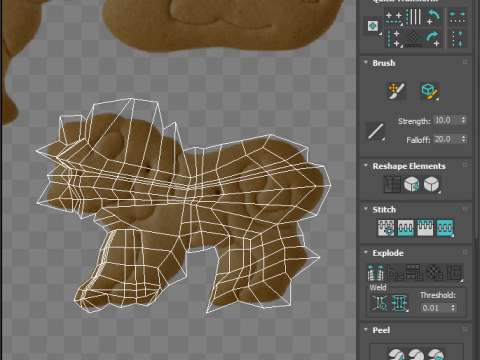The width and height of the screenshot is (480, 360).
Task: Click the Threshold spinner arrows
Action: 453,308
